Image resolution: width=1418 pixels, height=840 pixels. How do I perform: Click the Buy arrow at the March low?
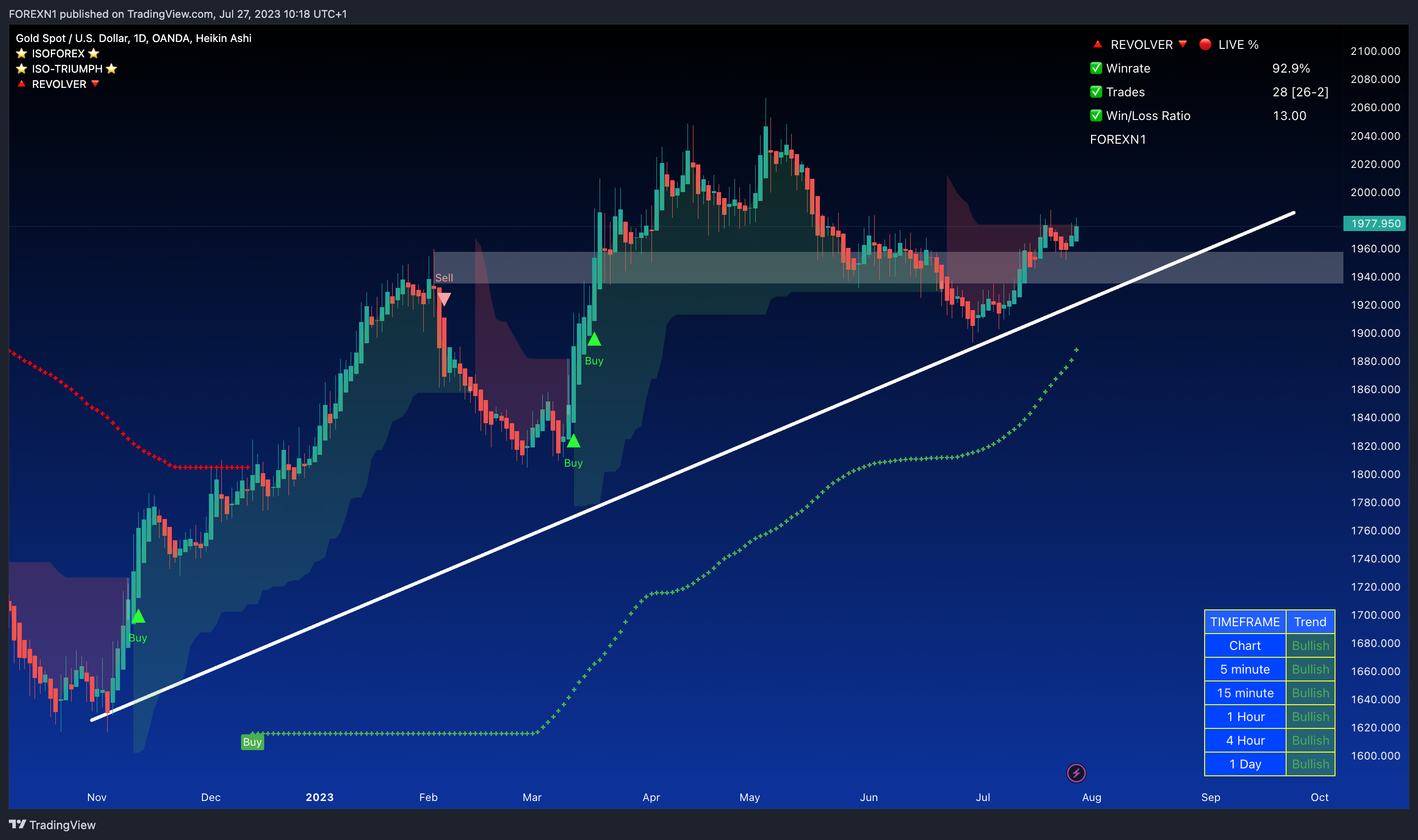pyautogui.click(x=573, y=440)
